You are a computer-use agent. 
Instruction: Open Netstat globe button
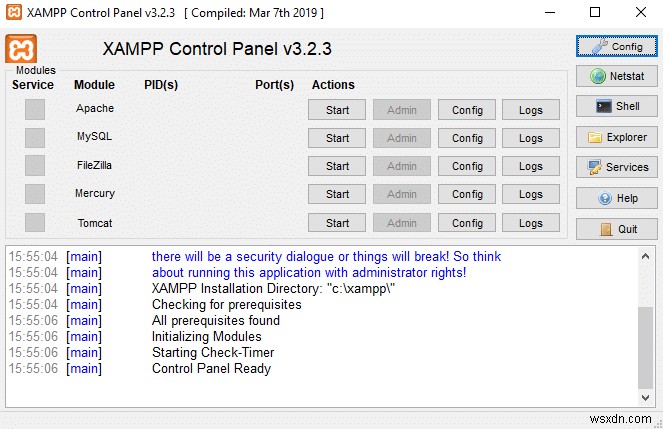coord(616,76)
